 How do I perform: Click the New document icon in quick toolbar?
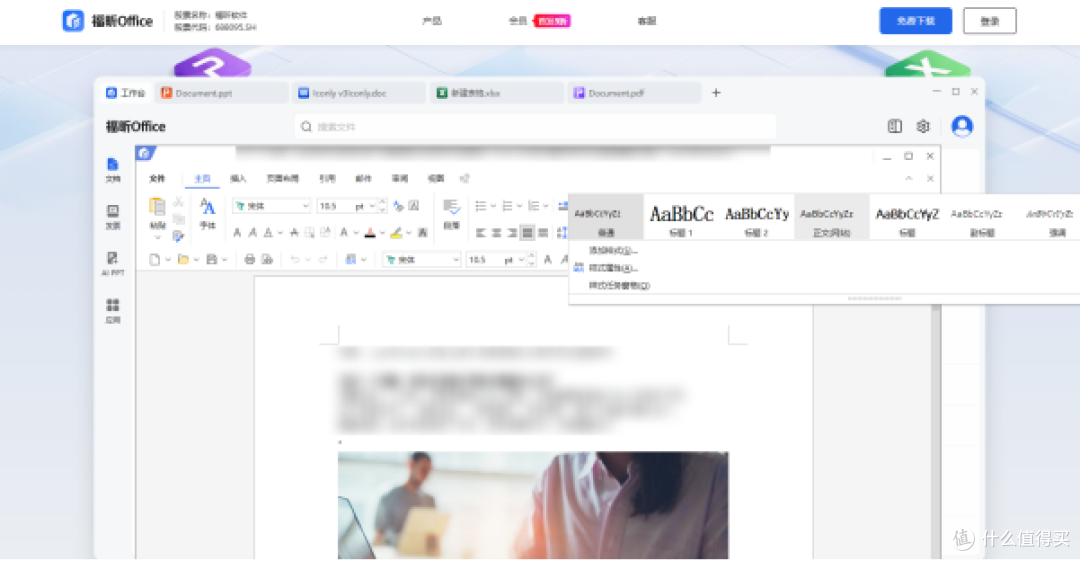(154, 259)
